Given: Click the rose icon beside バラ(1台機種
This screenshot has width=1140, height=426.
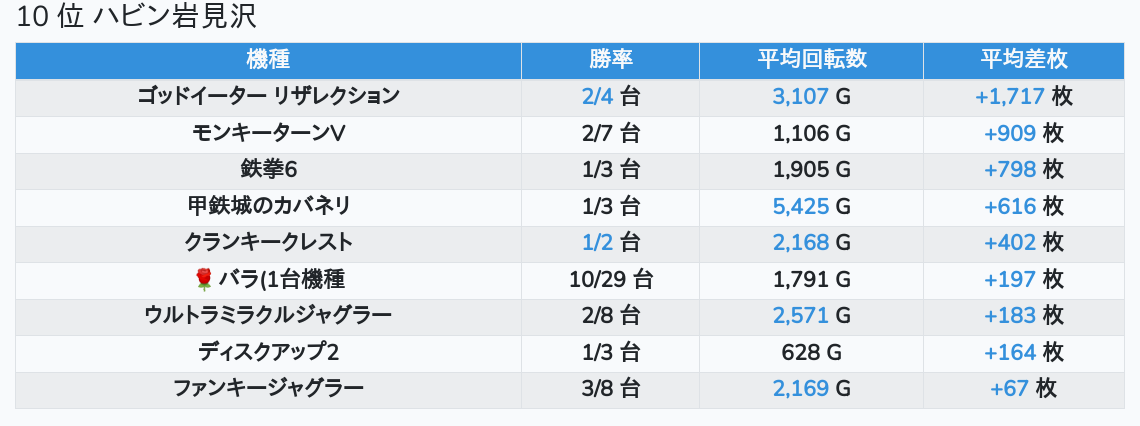Looking at the screenshot, I should pyautogui.click(x=204, y=280).
